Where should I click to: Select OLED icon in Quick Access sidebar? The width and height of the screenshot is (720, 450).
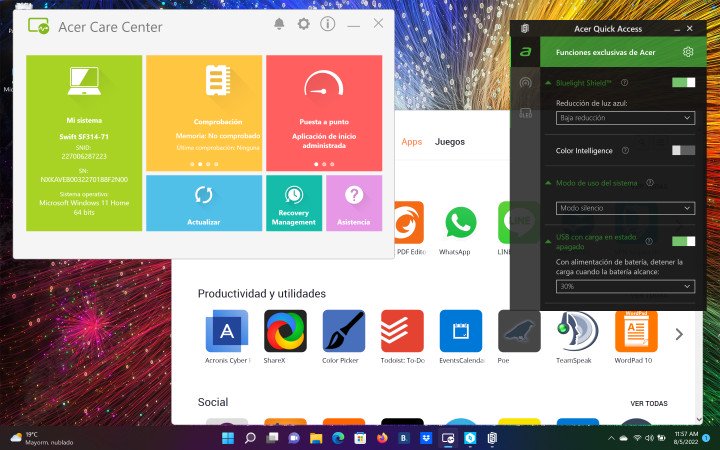pos(525,112)
